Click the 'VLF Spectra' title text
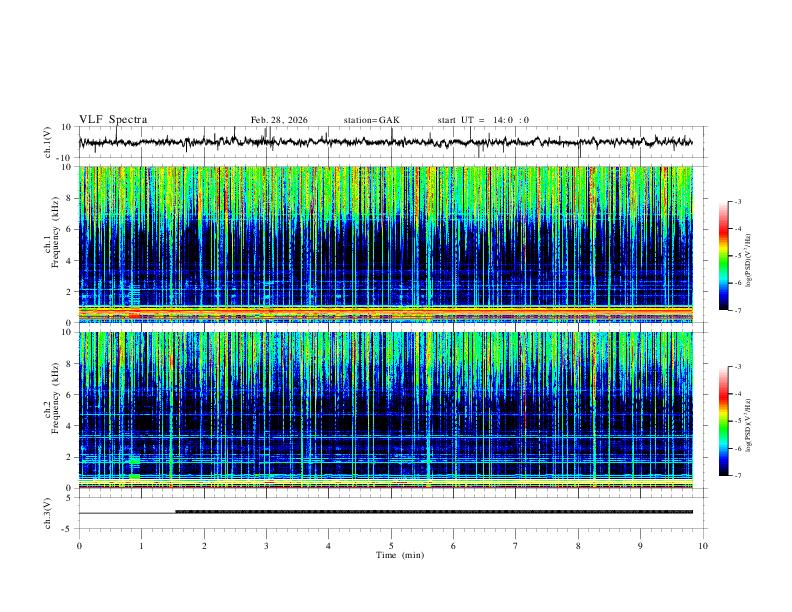Image resolution: width=792 pixels, height=612 pixels. pos(113,120)
